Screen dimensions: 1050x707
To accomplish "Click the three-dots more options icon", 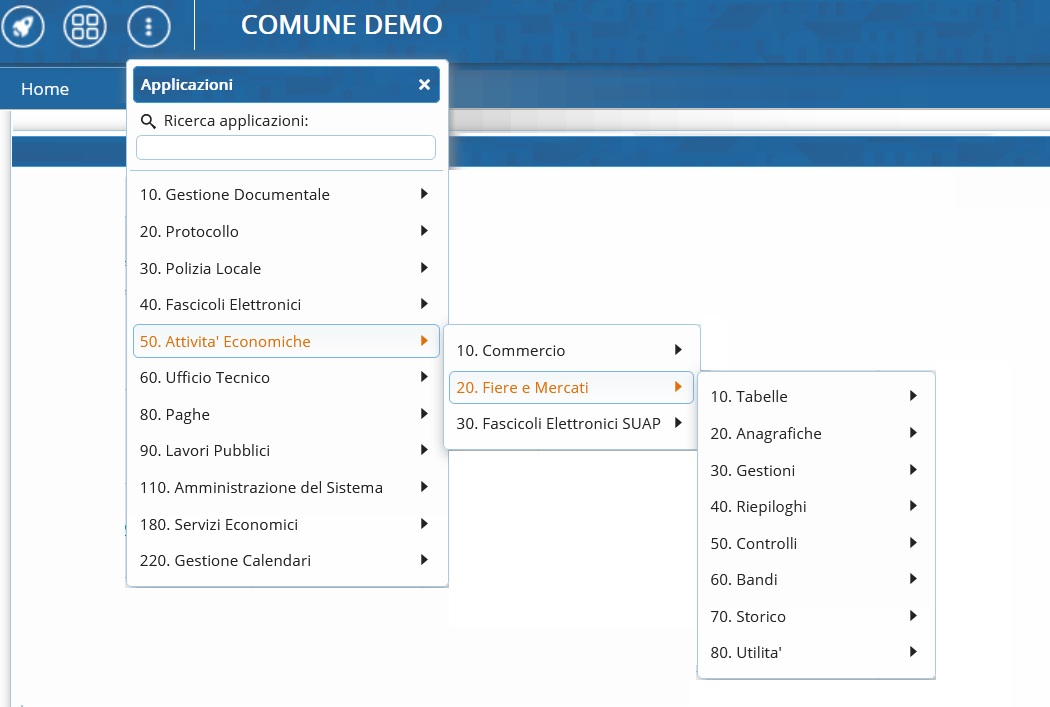I will click(x=149, y=26).
